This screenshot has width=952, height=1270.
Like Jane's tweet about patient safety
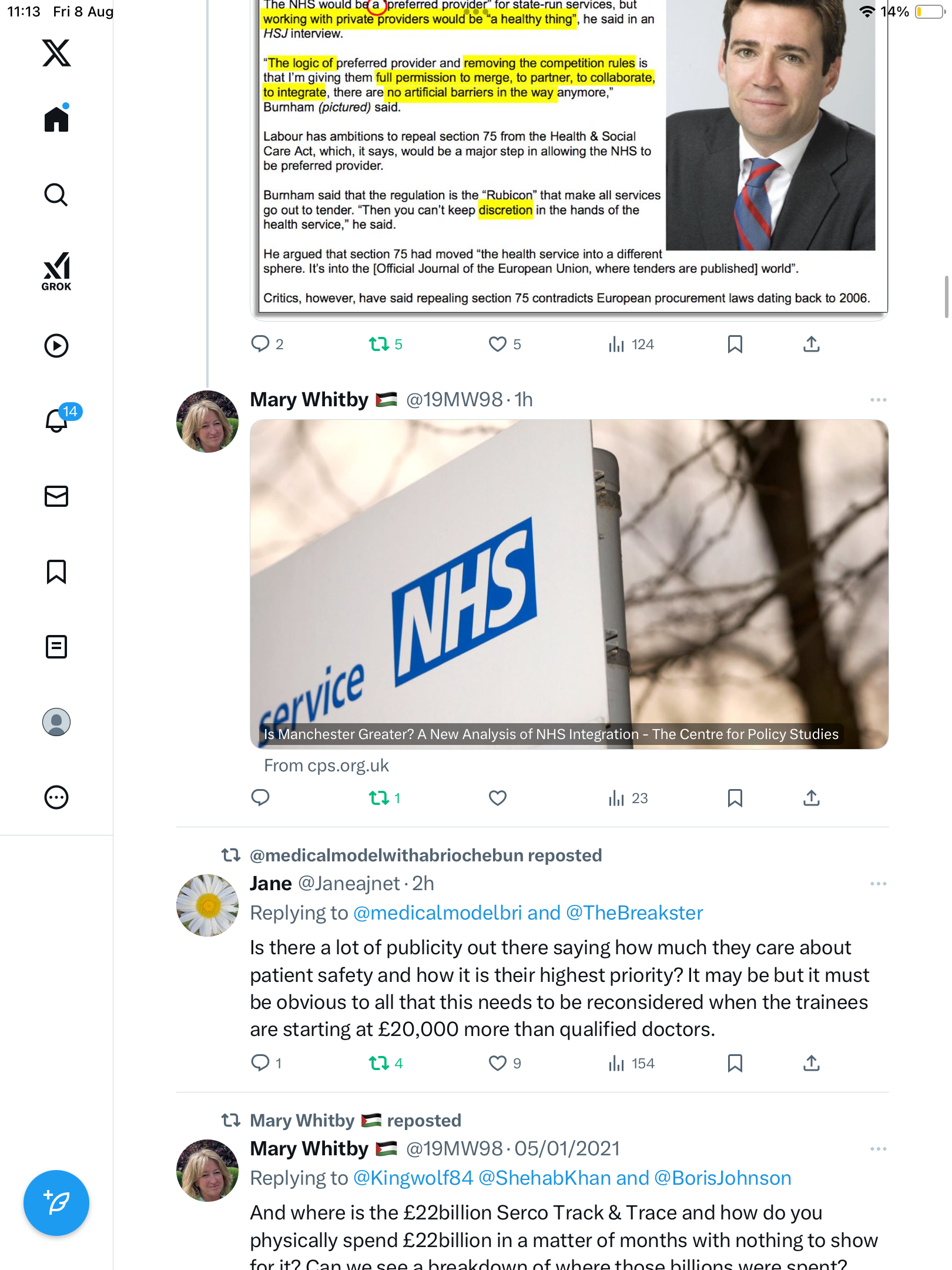[498, 1063]
